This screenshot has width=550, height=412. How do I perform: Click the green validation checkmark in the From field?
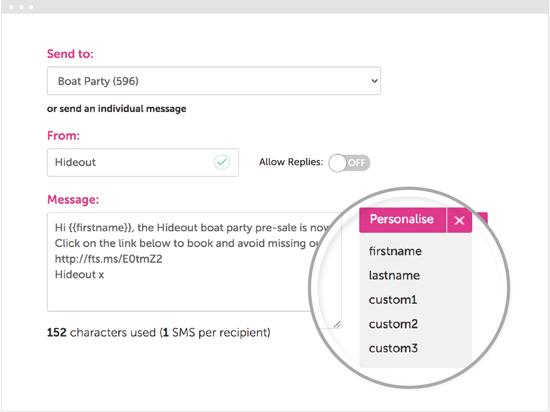[222, 162]
